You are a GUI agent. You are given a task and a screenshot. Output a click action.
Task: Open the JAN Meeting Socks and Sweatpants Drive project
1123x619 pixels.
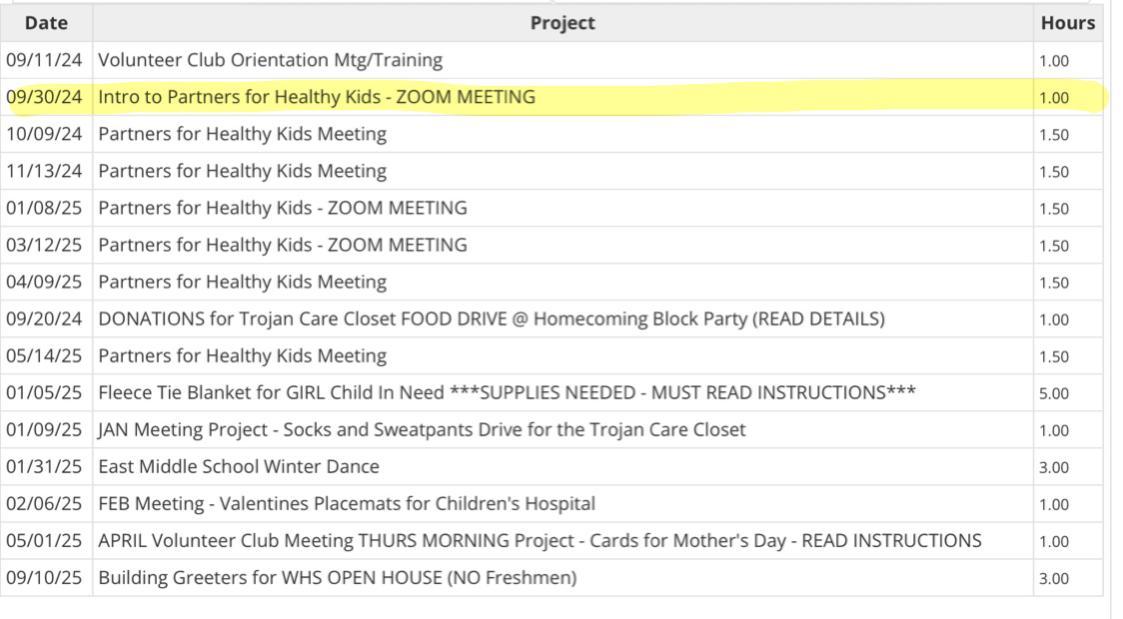421,430
